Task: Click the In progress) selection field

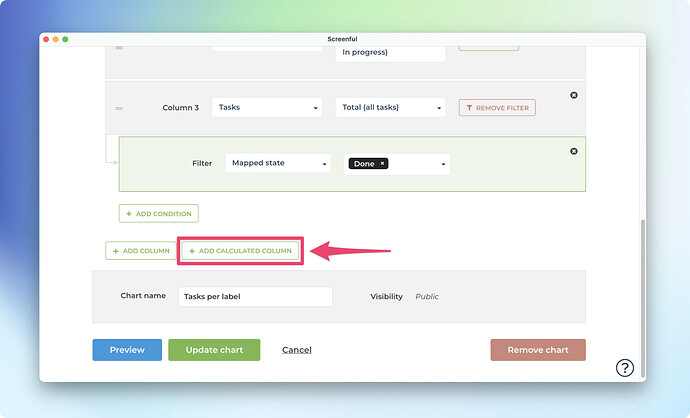Action: pos(390,52)
